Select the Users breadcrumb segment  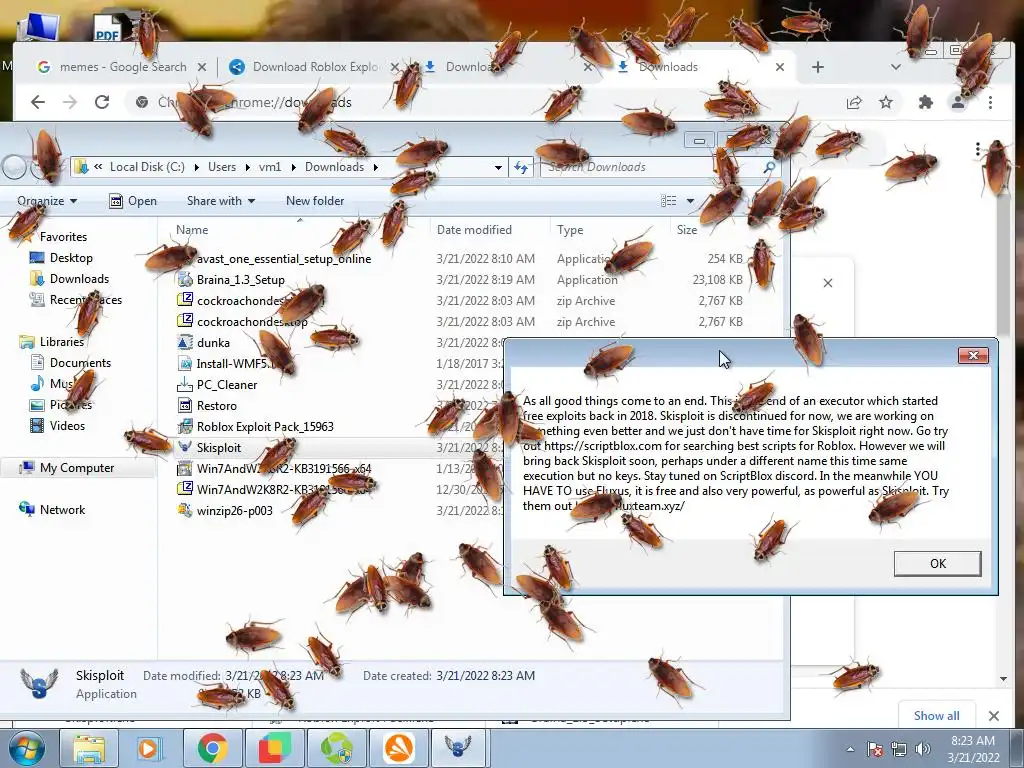[221, 167]
